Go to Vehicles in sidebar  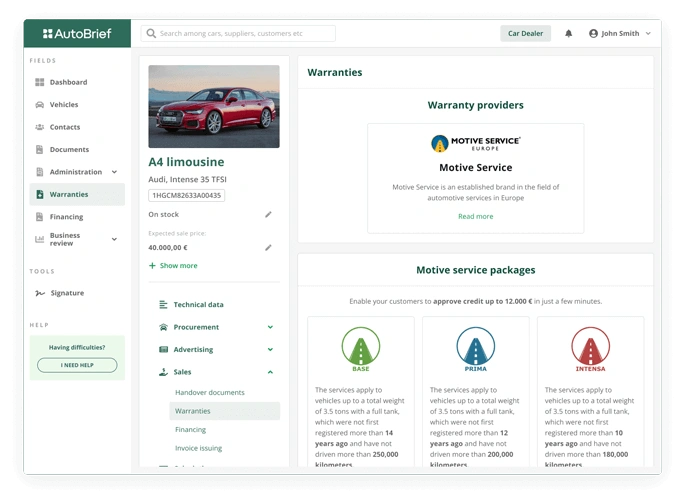point(64,105)
